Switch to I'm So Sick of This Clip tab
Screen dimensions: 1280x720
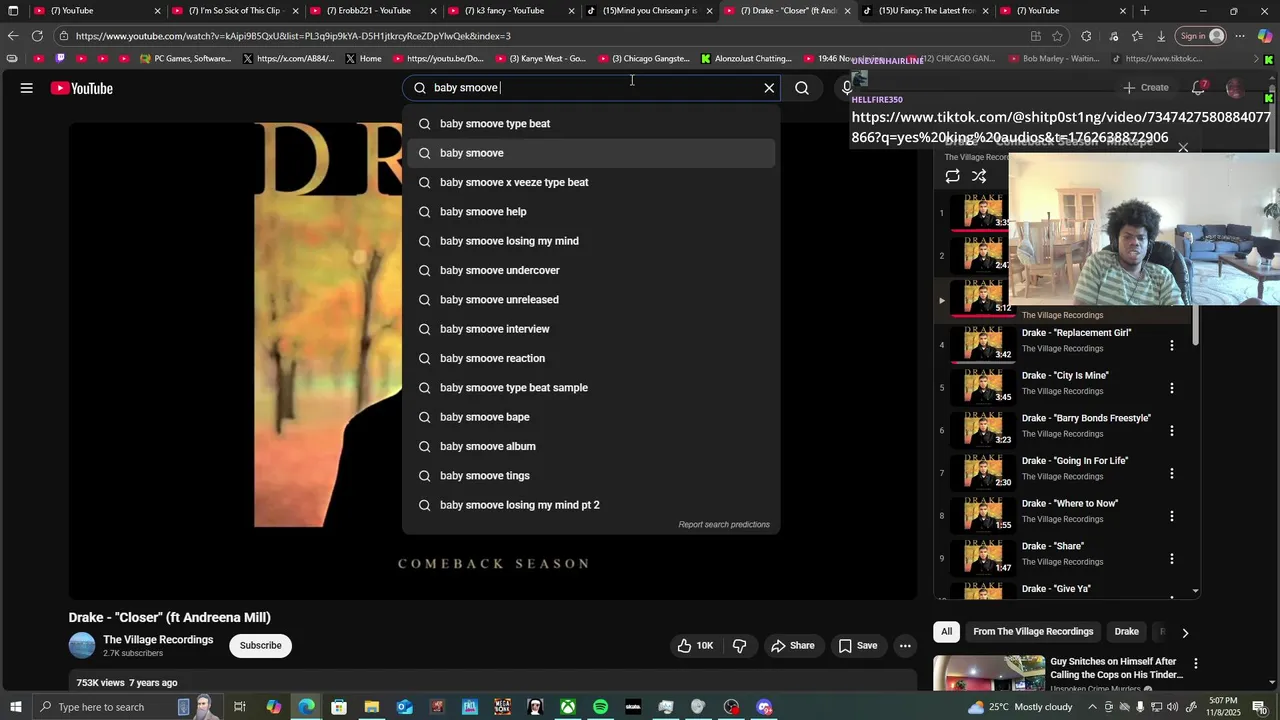click(235, 11)
